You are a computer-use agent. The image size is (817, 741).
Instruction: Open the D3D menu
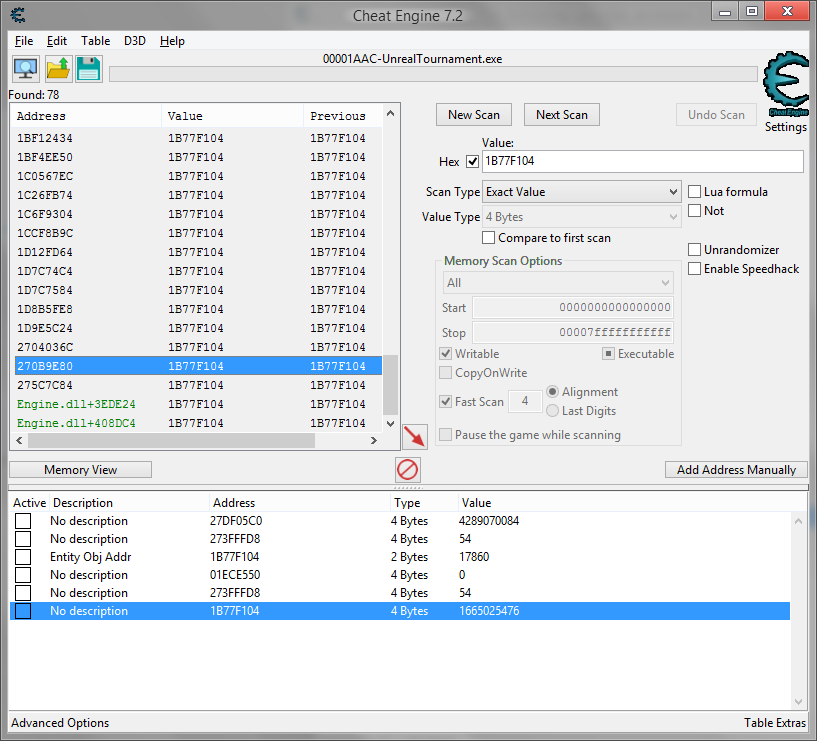coord(134,41)
